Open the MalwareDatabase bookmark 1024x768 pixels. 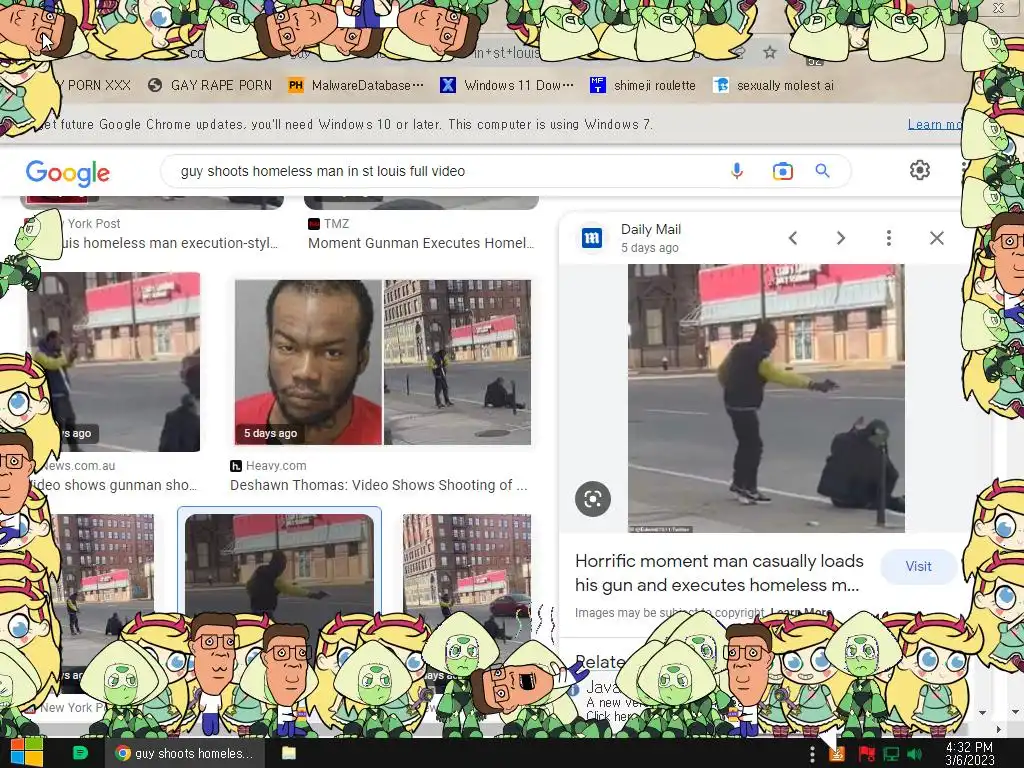357,85
